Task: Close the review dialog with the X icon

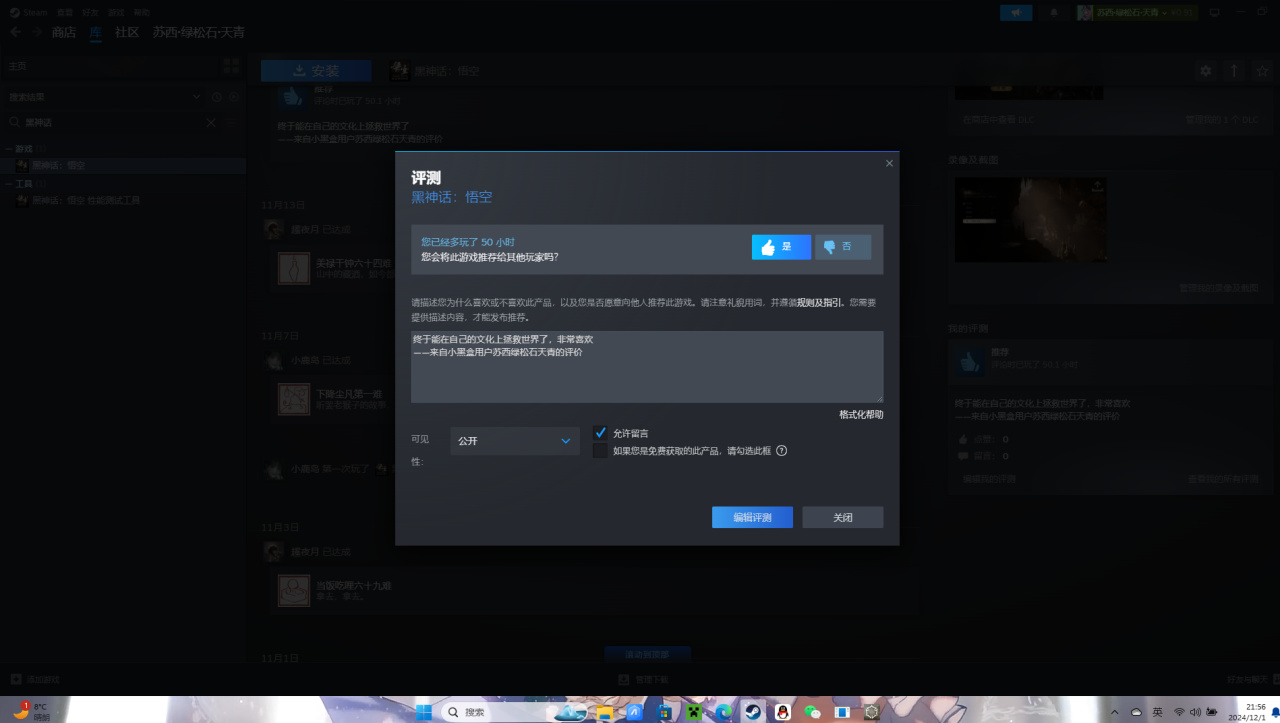Action: point(889,163)
